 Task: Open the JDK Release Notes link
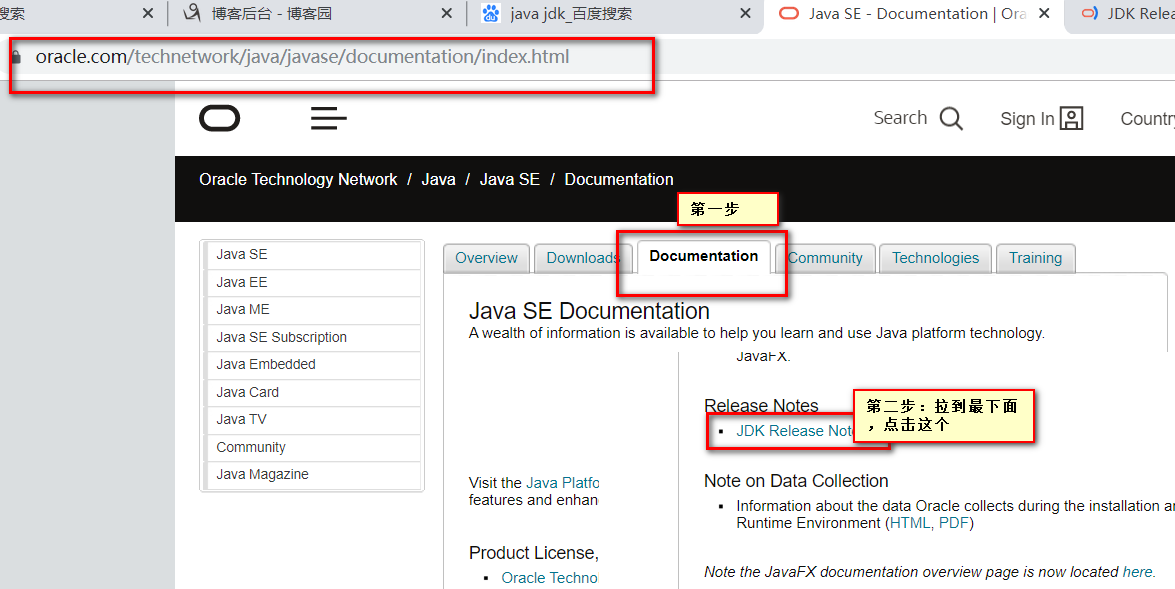(x=795, y=431)
